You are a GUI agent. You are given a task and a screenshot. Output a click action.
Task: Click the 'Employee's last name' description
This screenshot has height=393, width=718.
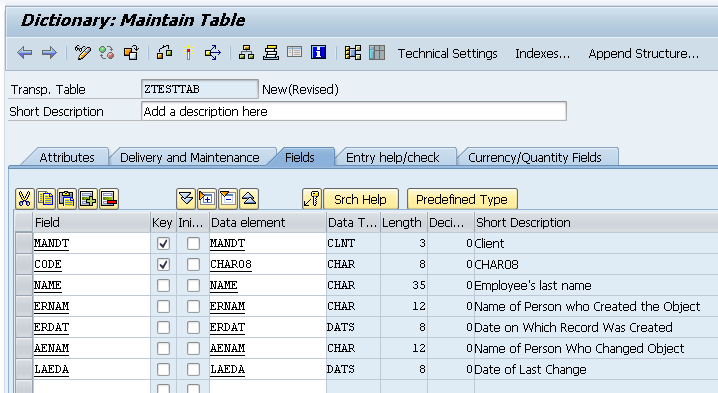click(x=533, y=286)
